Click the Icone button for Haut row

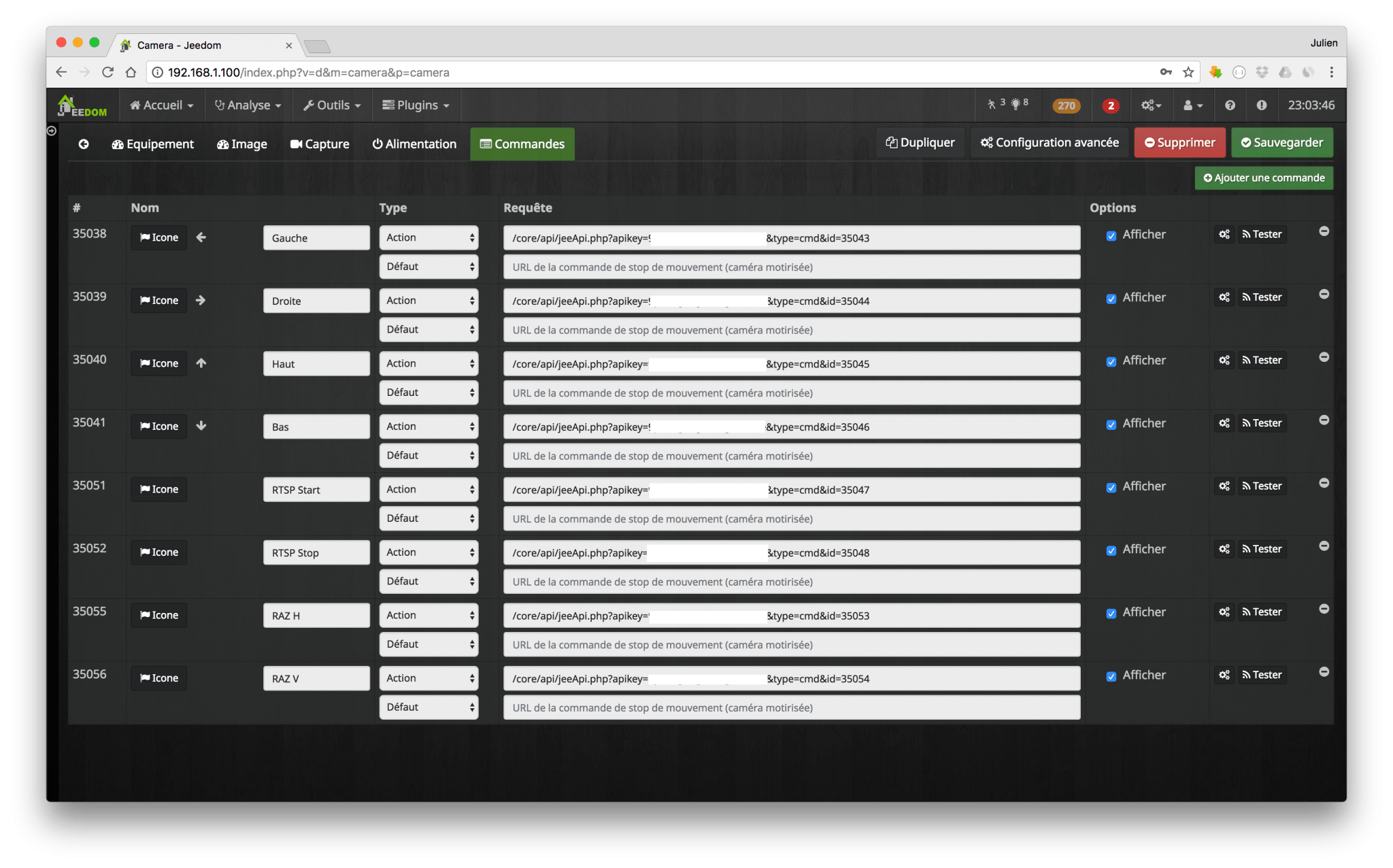(x=159, y=363)
